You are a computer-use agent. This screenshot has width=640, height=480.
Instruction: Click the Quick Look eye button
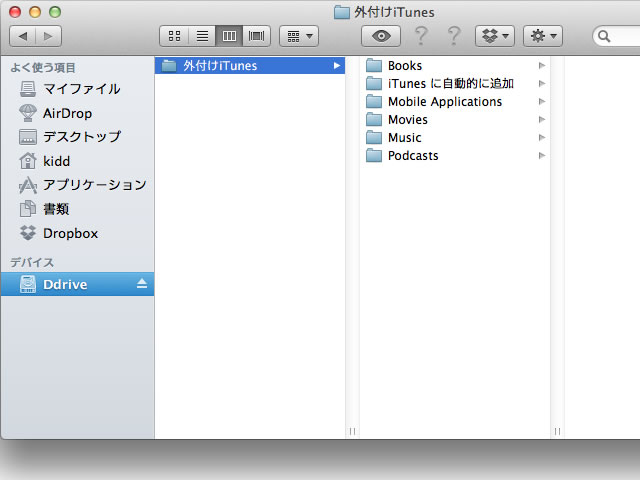[381, 36]
